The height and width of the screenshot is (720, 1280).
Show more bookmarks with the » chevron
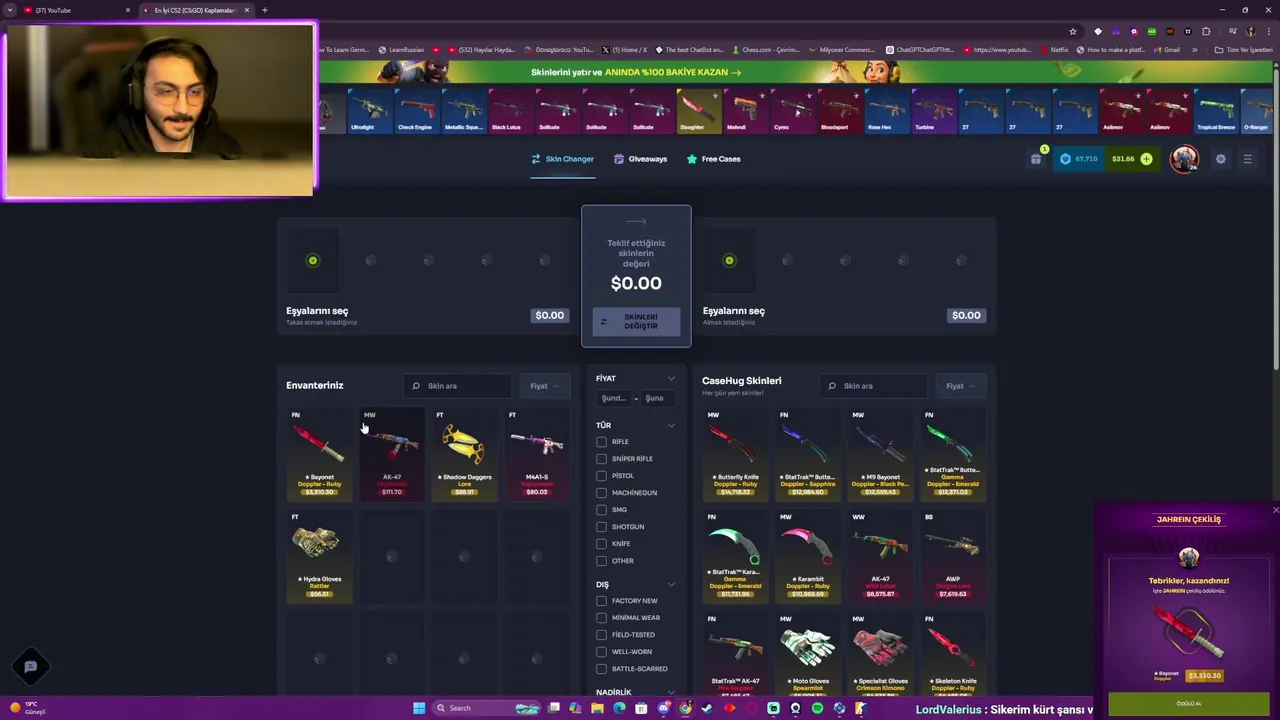pyautogui.click(x=1197, y=49)
